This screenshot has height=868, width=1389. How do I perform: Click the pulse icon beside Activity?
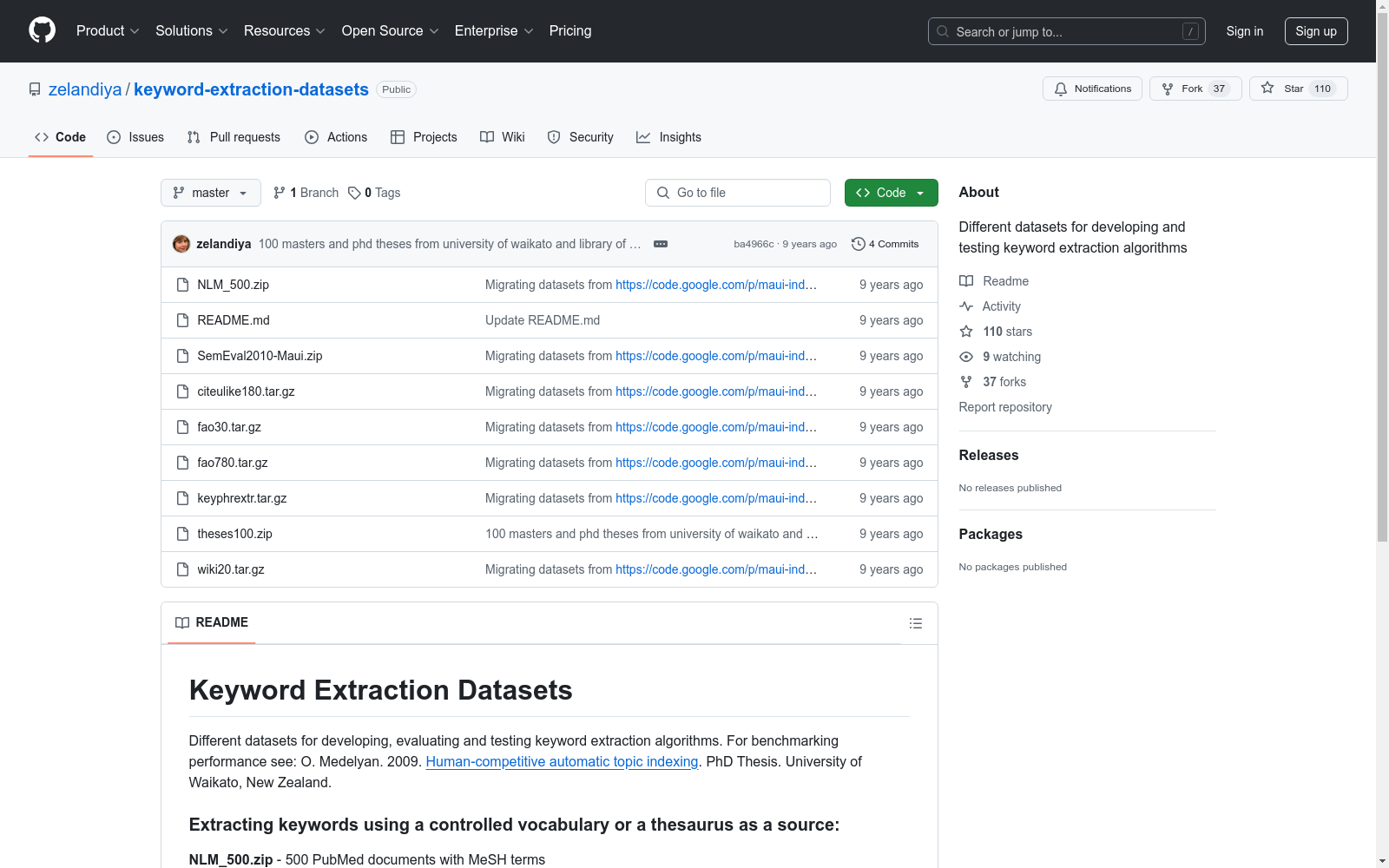point(966,306)
